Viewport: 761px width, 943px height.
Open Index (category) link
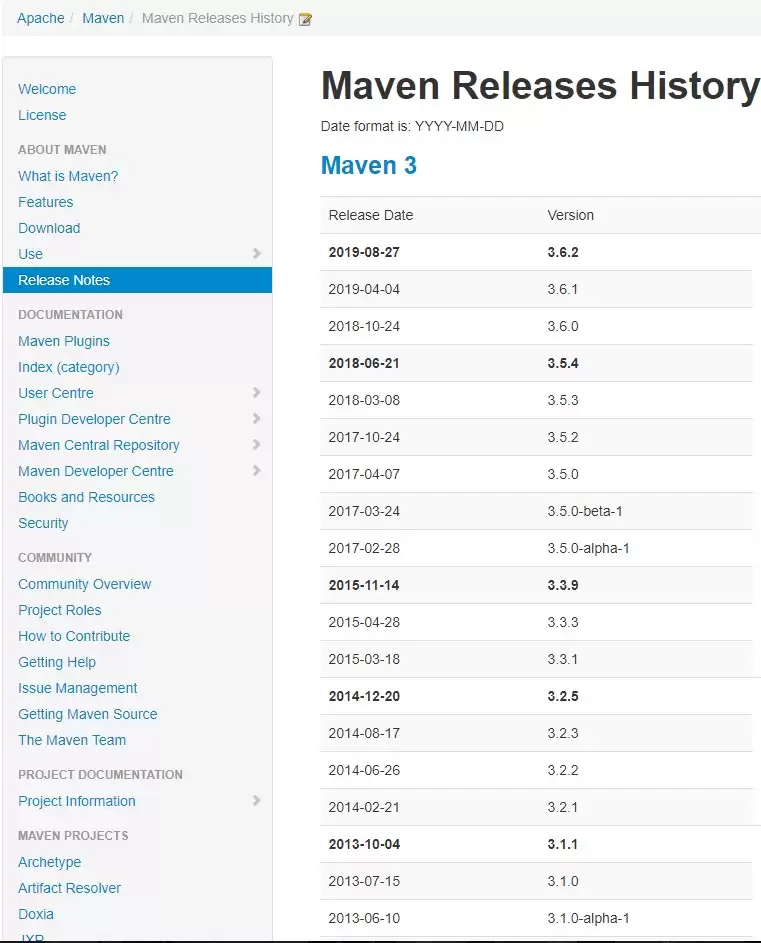click(x=69, y=367)
